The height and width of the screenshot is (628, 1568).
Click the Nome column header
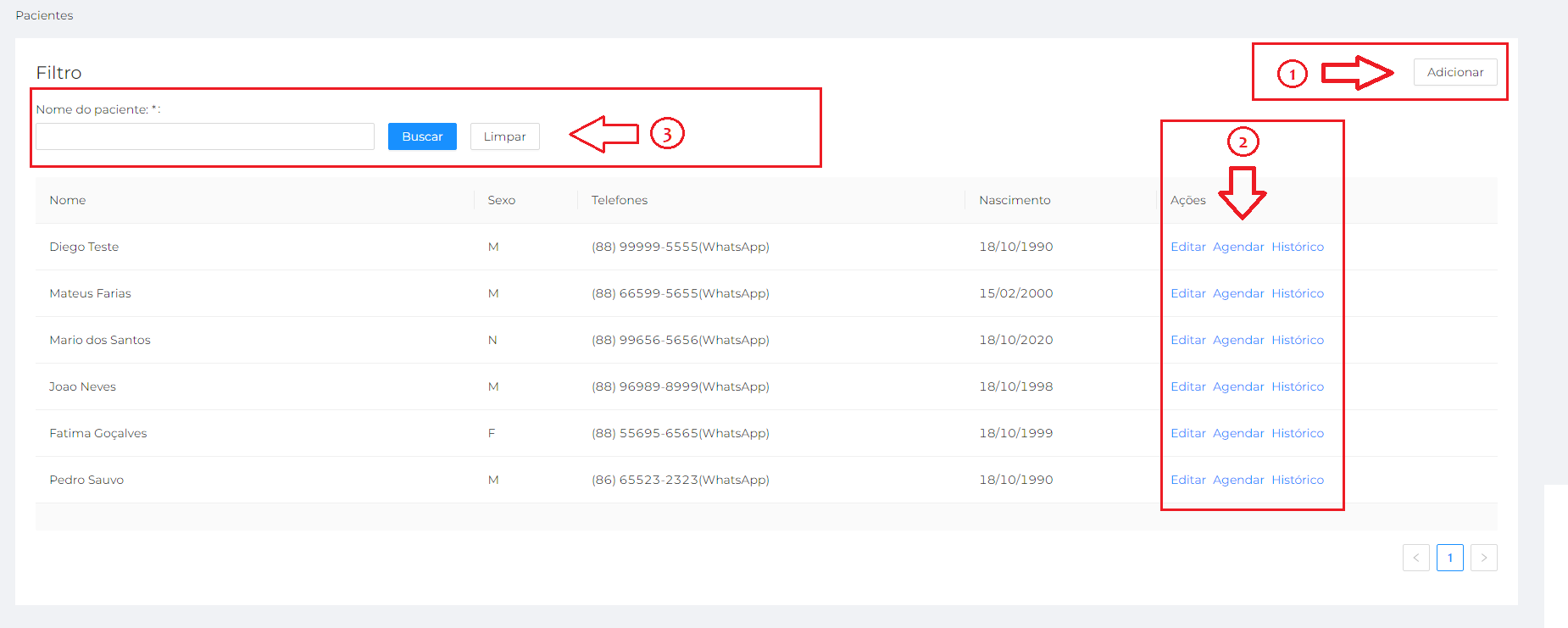click(x=68, y=200)
